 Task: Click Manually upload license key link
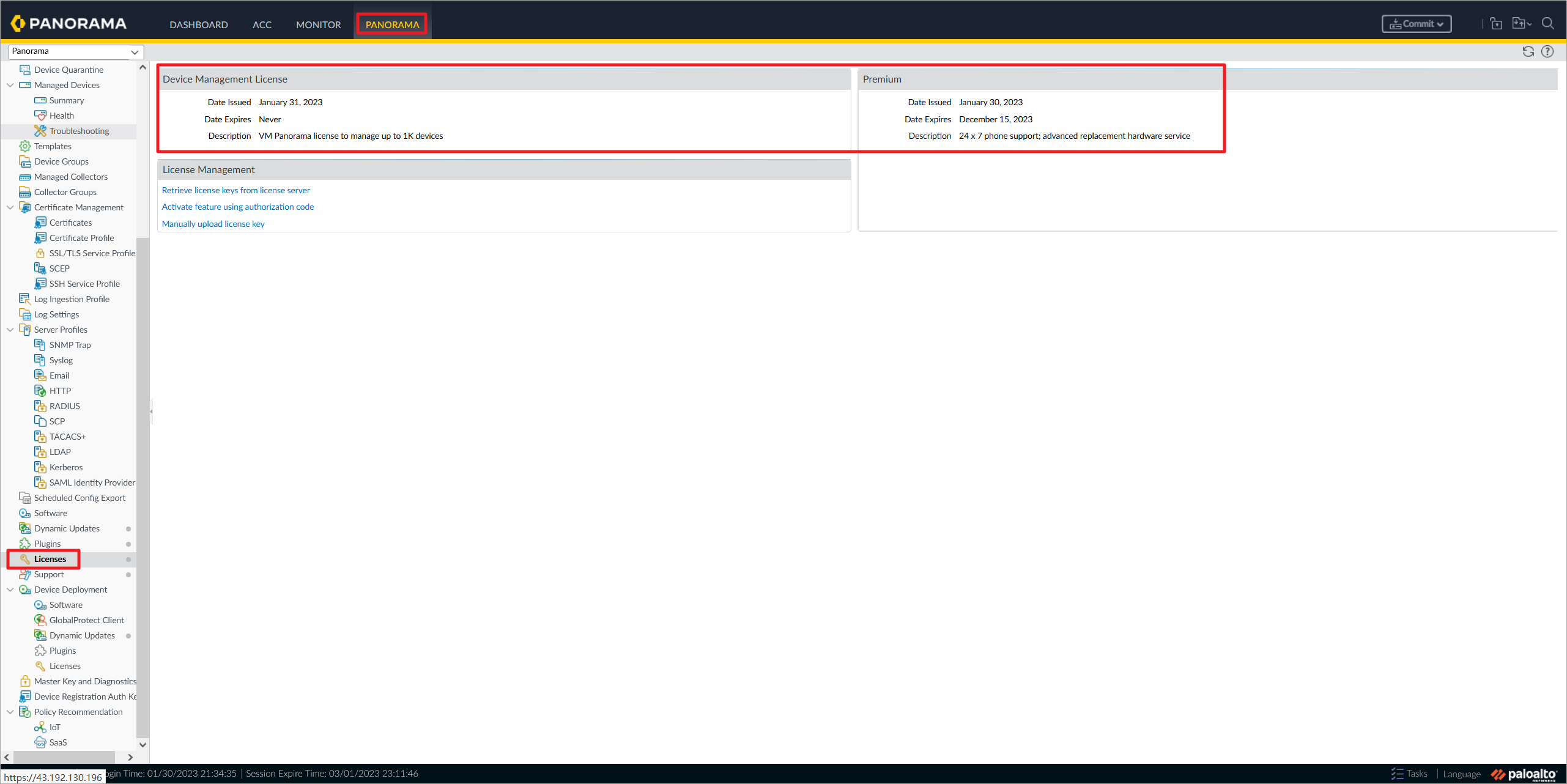coord(213,224)
